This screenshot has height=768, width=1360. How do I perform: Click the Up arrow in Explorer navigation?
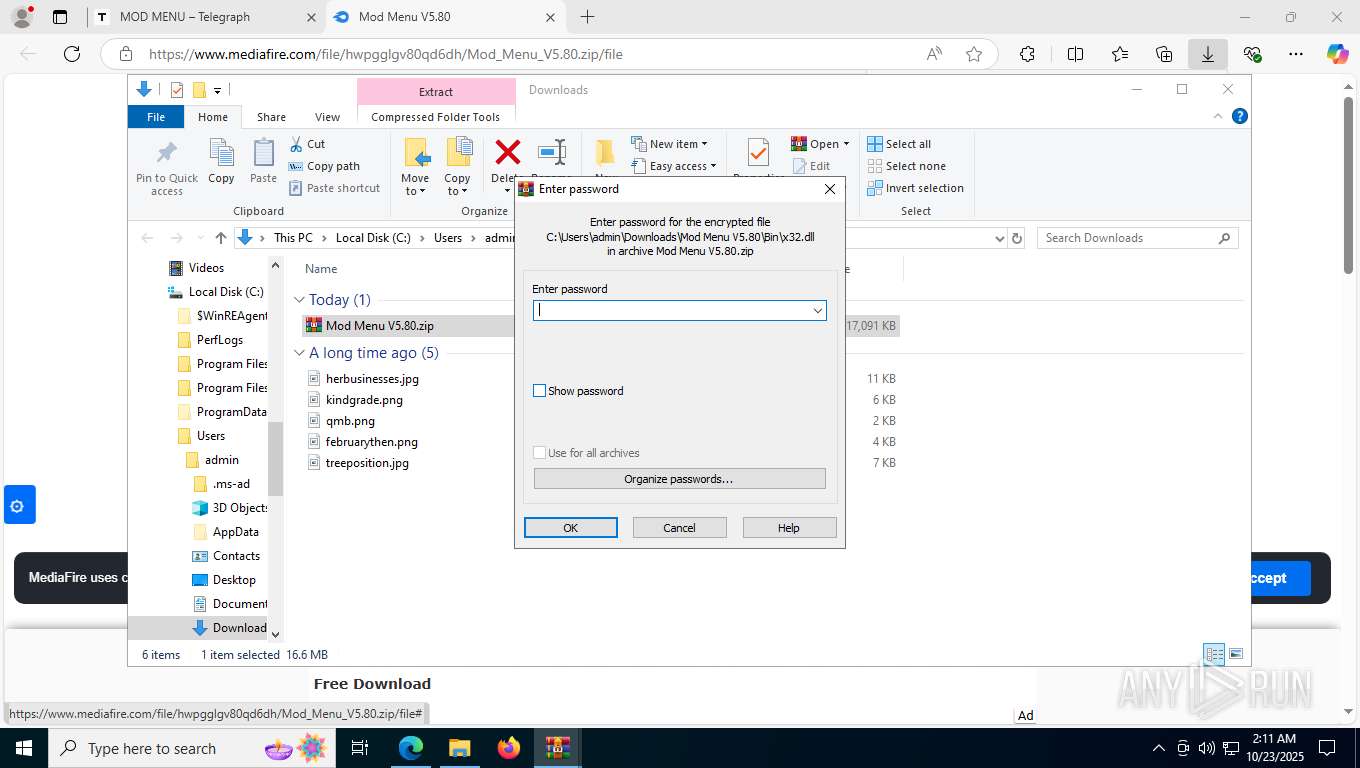(x=221, y=238)
